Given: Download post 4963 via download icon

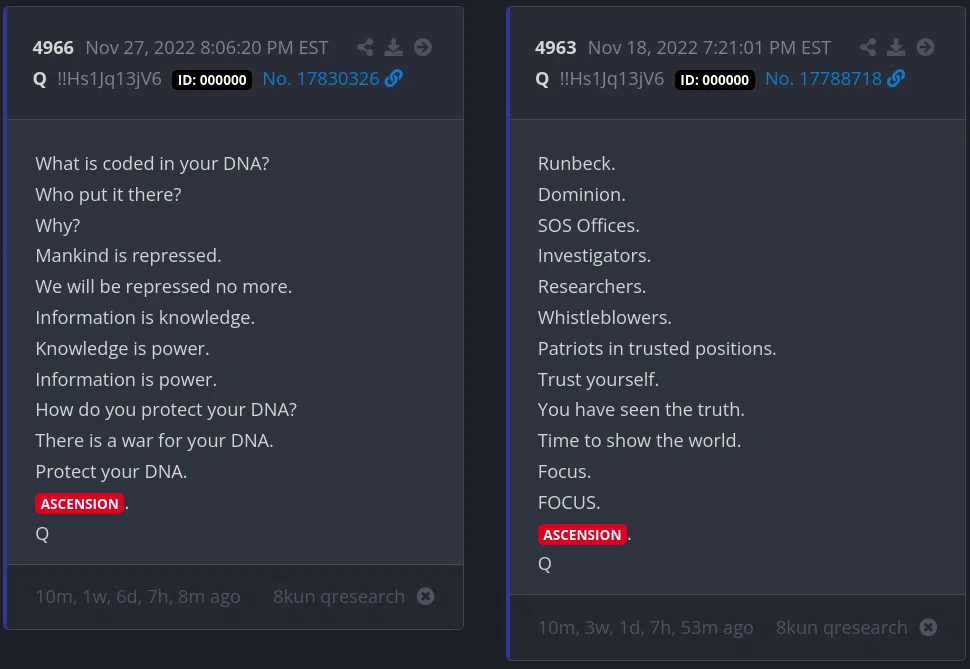Looking at the screenshot, I should pyautogui.click(x=896, y=47).
